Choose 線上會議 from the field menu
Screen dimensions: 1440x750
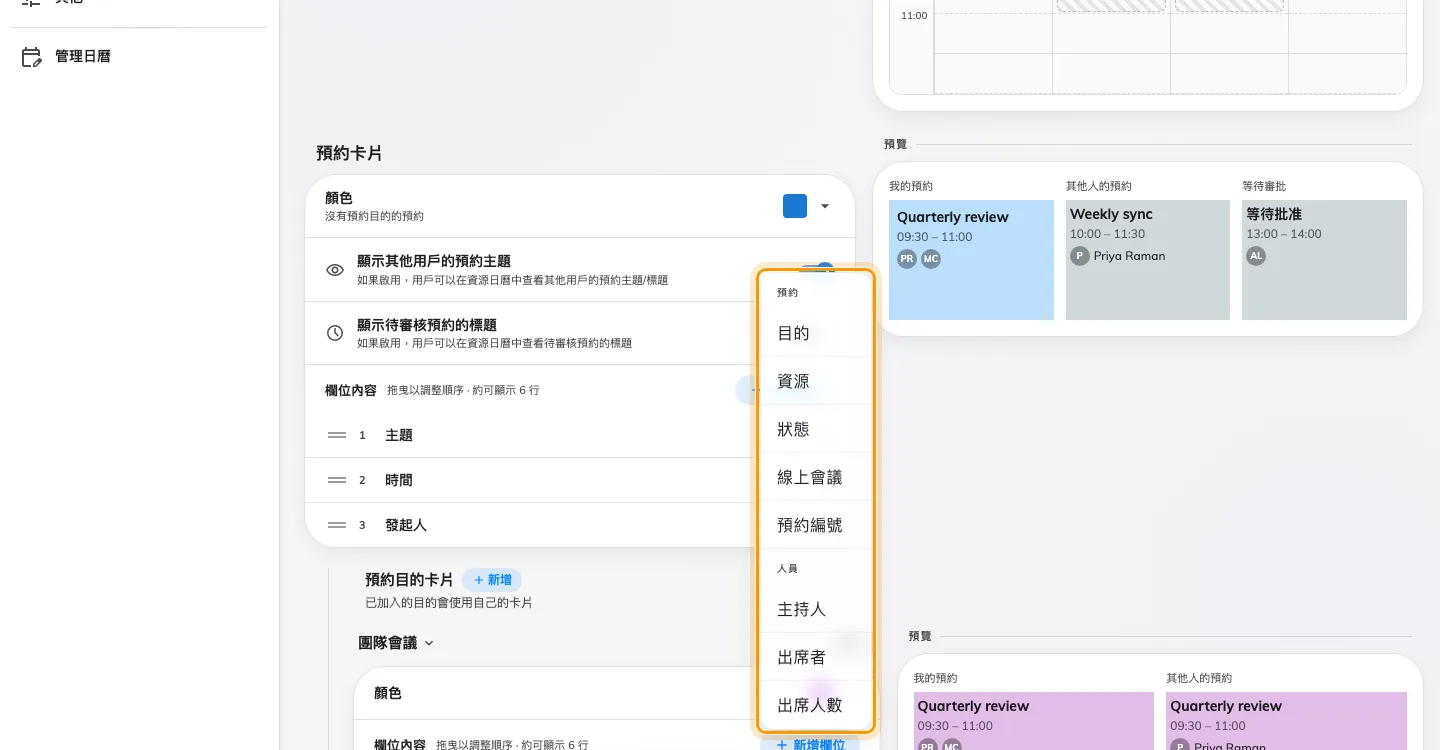[x=816, y=477]
